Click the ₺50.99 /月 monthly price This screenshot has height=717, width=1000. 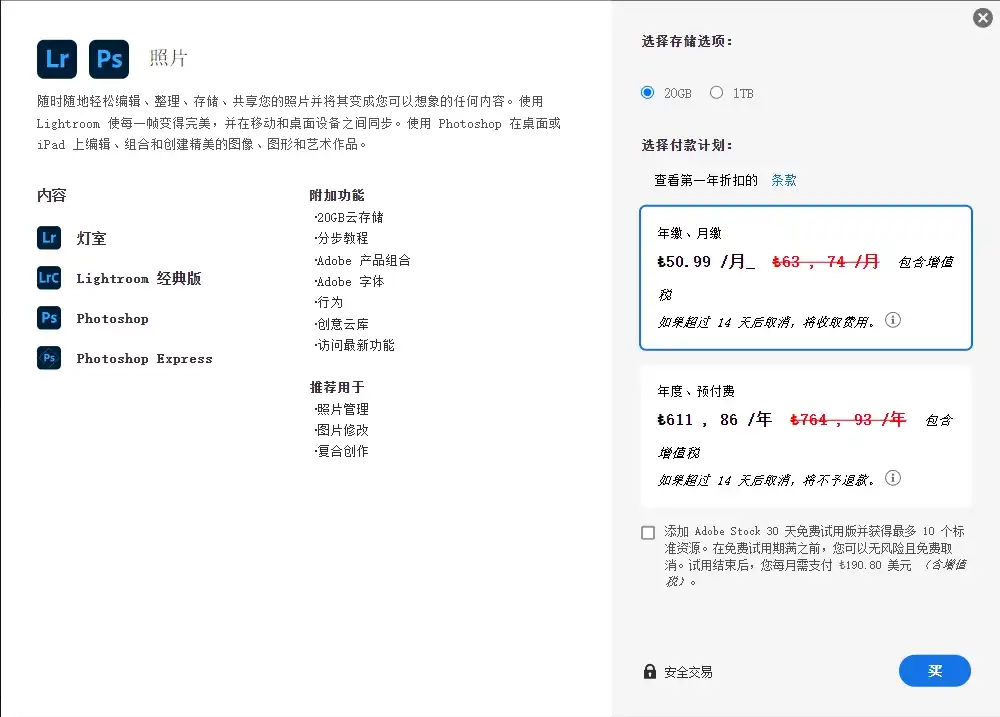(x=706, y=262)
